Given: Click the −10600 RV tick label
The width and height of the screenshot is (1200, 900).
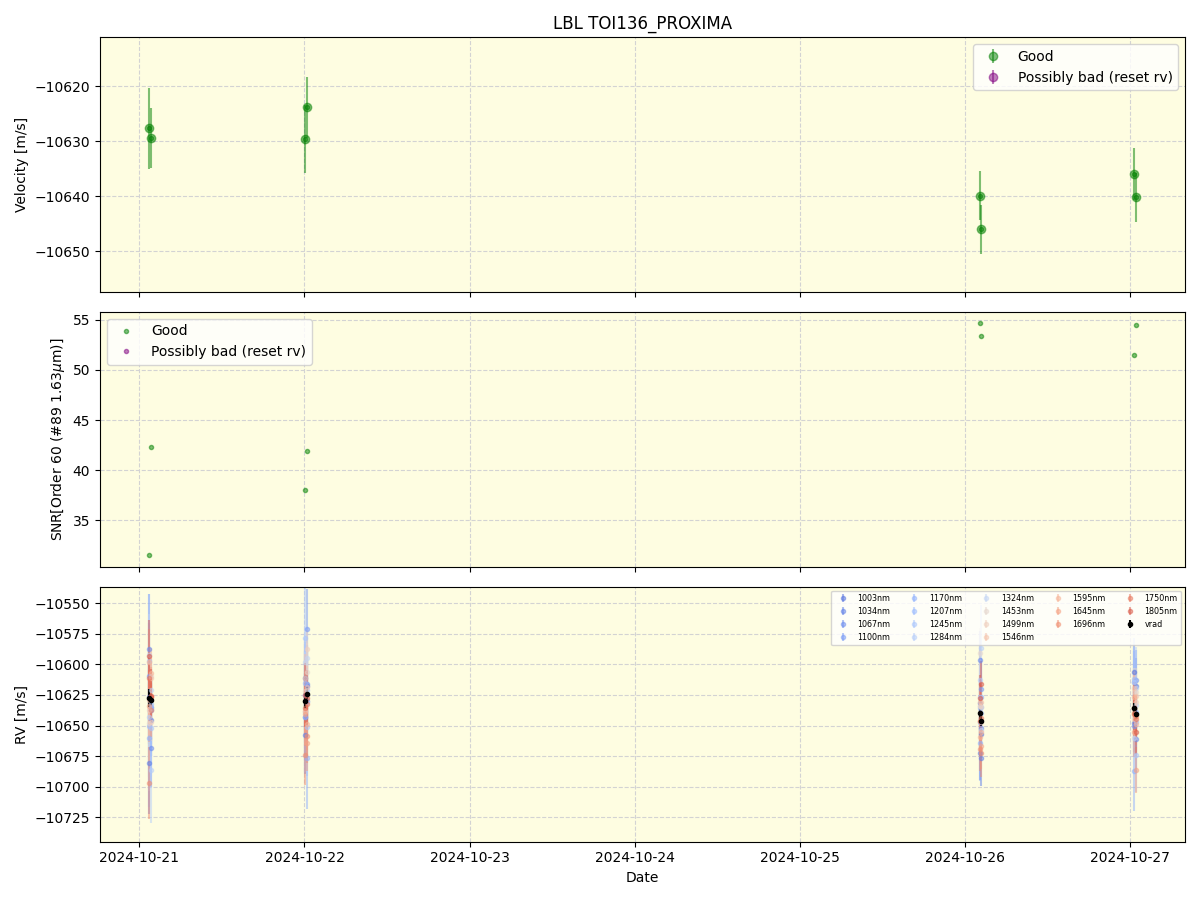Looking at the screenshot, I should 62,665.
